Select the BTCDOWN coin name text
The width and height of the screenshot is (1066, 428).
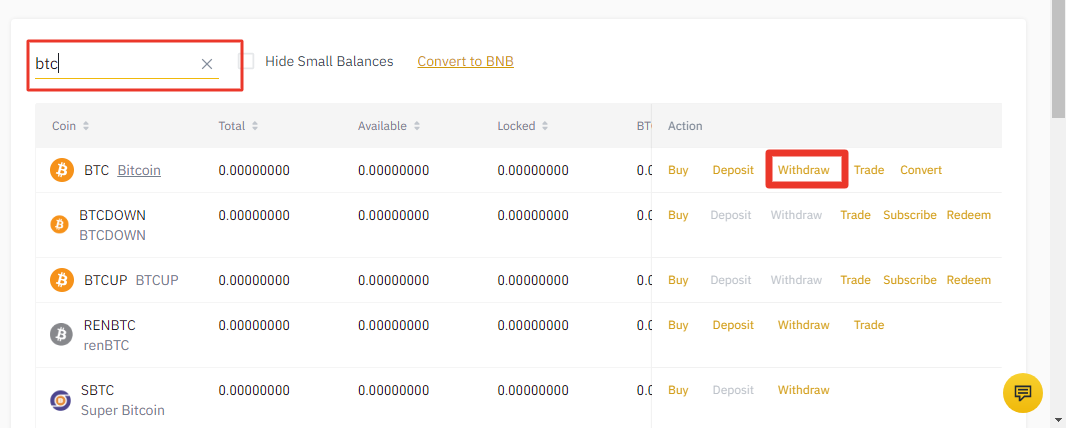click(x=112, y=215)
